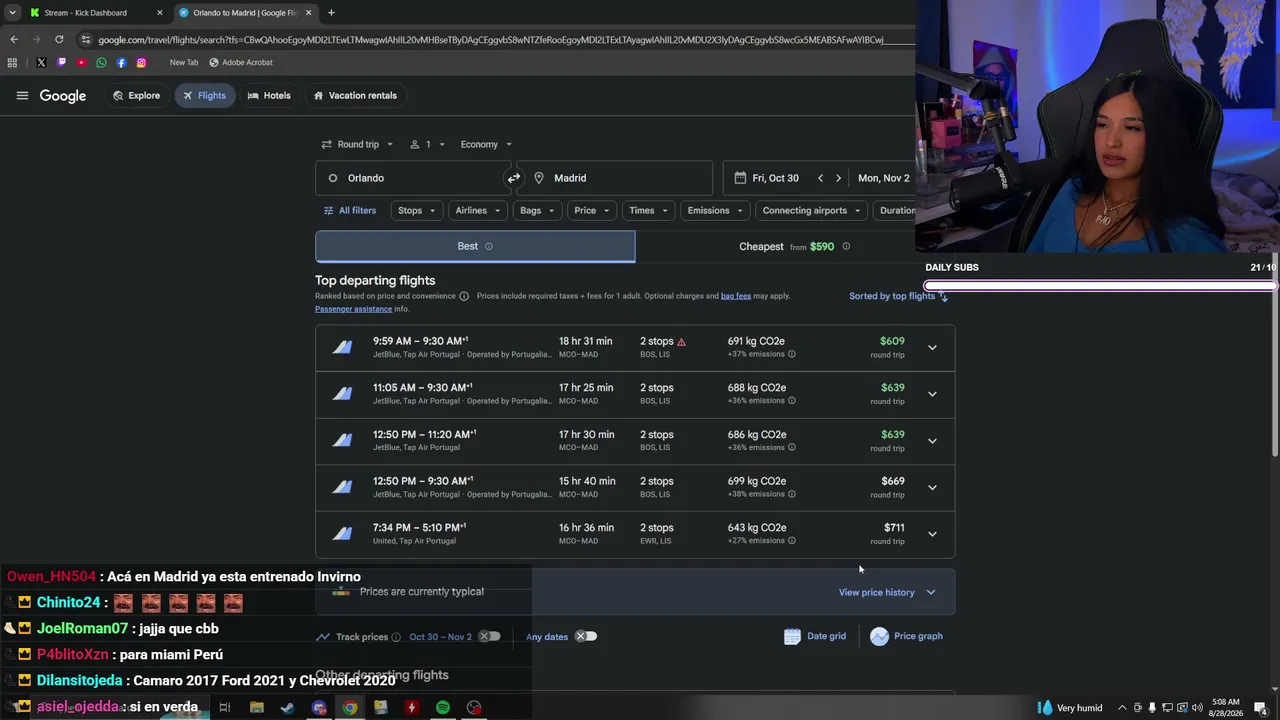Click the Madrid destination field

pyautogui.click(x=614, y=178)
